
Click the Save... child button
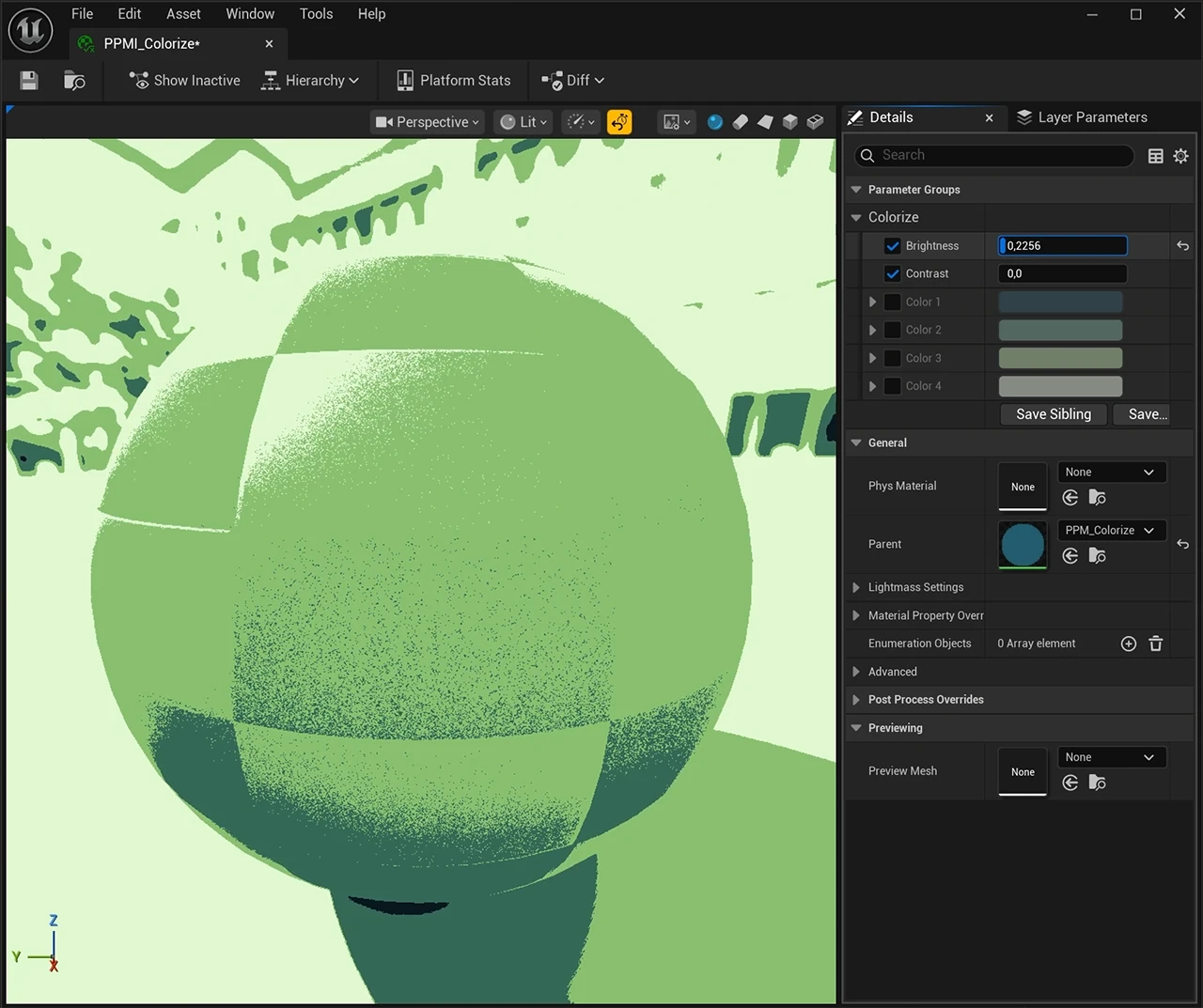[x=1142, y=414]
